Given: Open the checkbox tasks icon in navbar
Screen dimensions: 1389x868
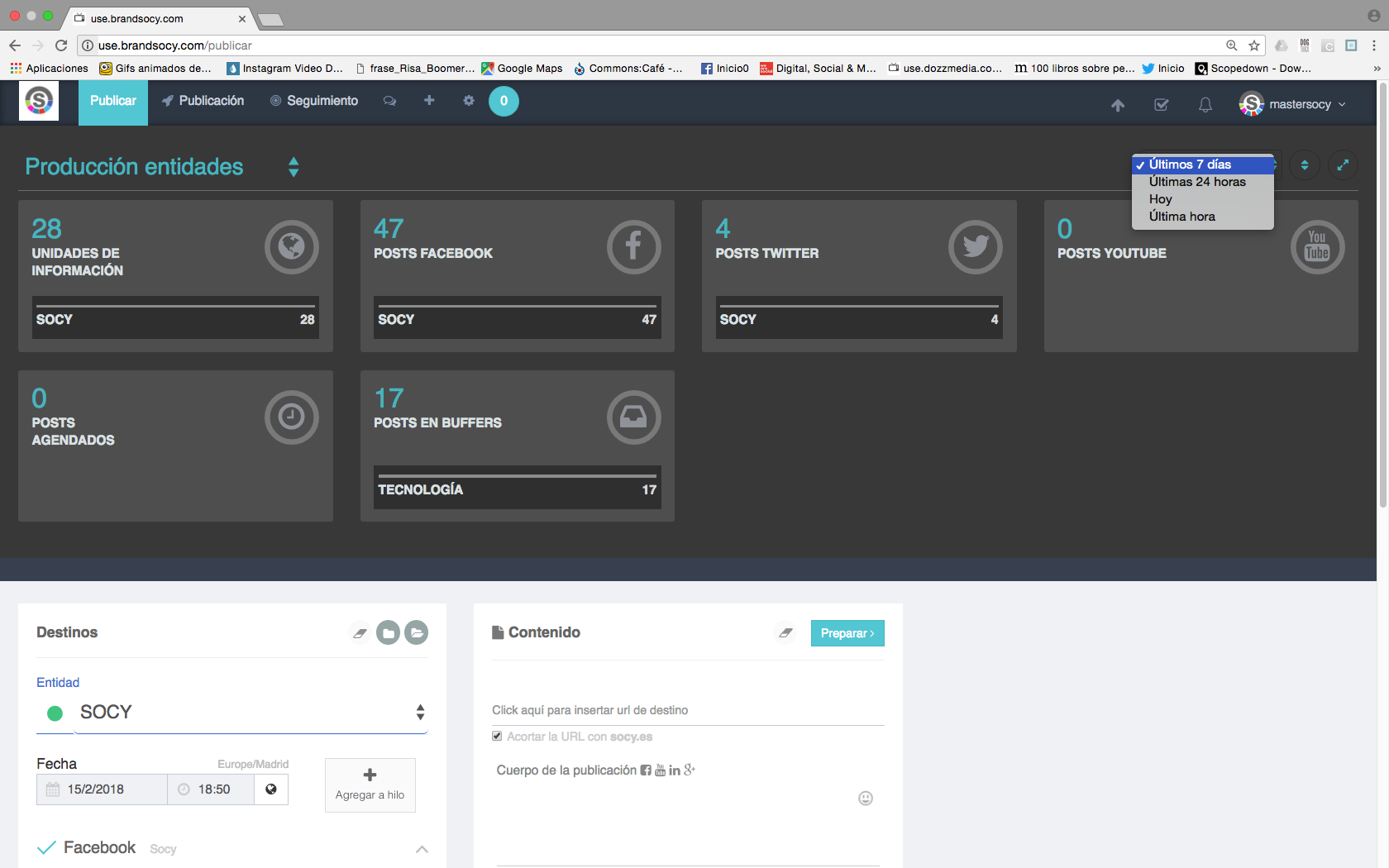Looking at the screenshot, I should tap(1162, 105).
